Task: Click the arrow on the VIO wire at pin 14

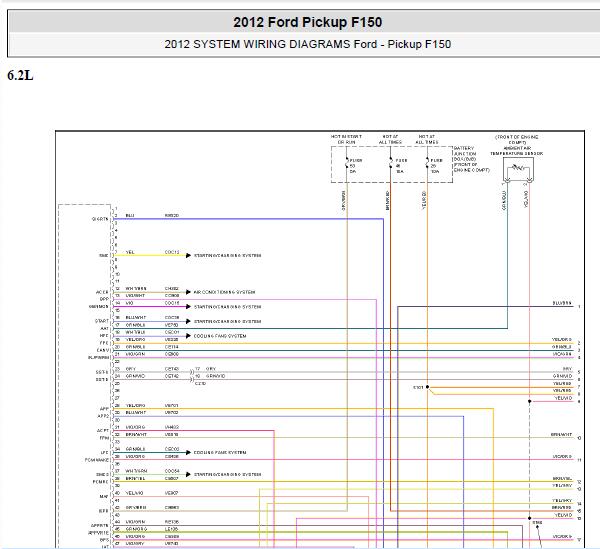Action: click(188, 307)
